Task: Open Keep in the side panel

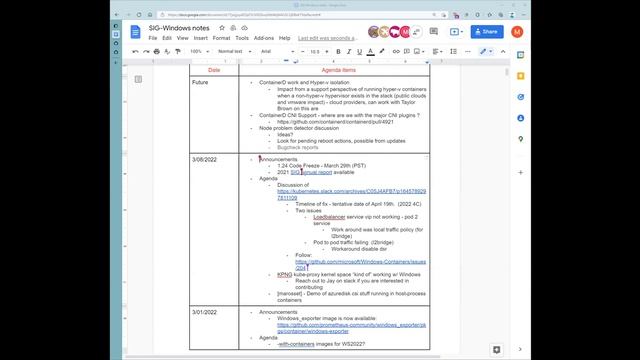Action: 520,76
